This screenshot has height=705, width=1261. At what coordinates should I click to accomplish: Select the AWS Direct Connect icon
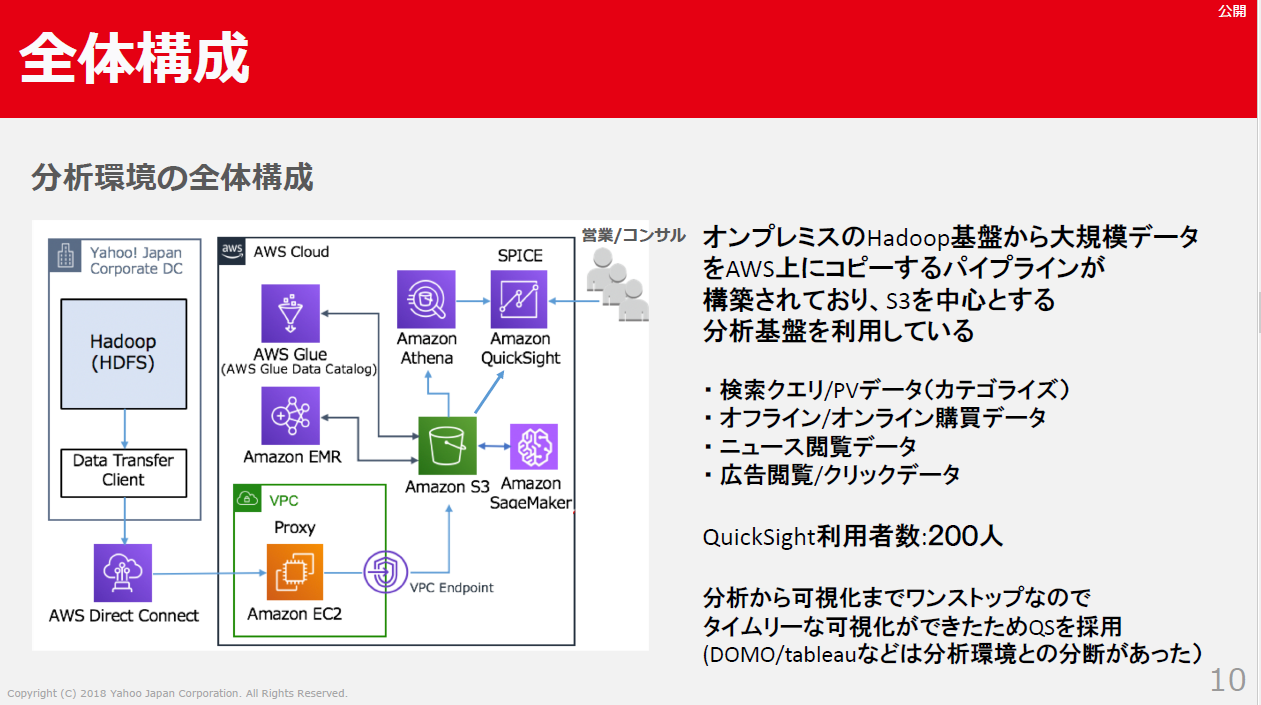click(x=123, y=573)
